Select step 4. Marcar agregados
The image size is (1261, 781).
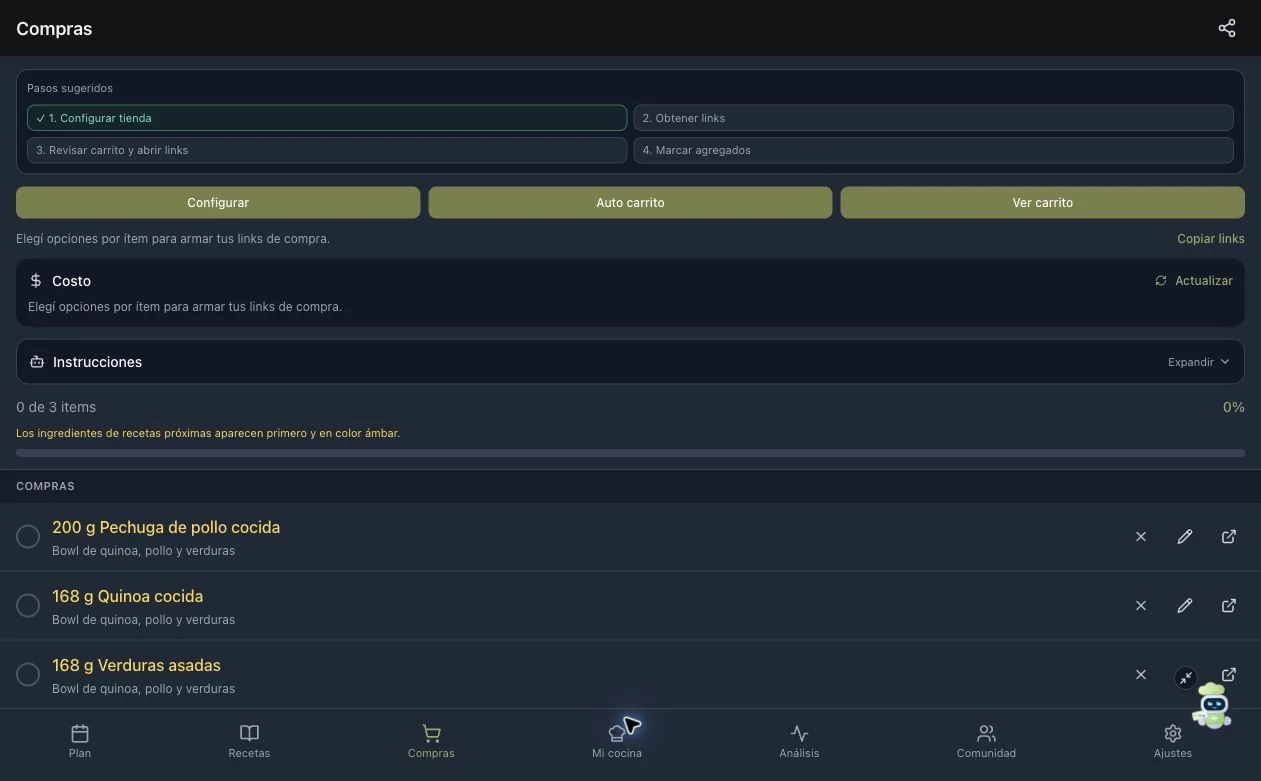[x=933, y=150]
